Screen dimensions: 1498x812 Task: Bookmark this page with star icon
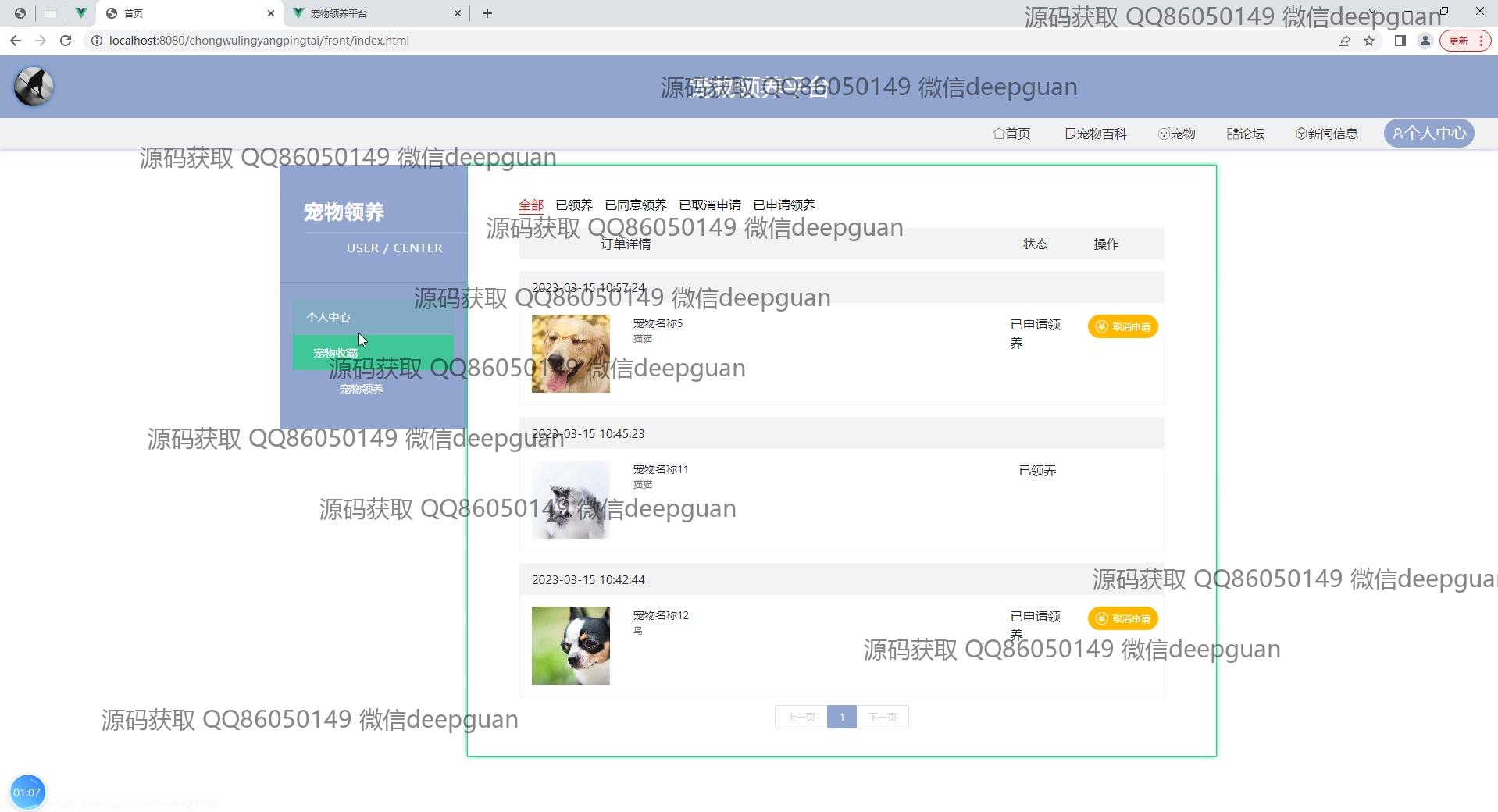[1369, 41]
